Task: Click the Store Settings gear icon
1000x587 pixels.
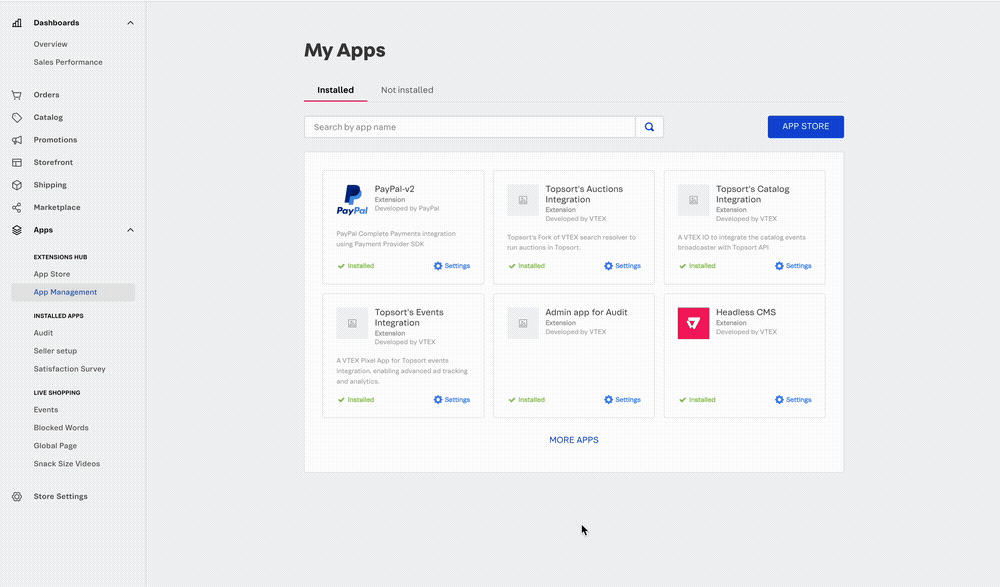Action: (16, 496)
